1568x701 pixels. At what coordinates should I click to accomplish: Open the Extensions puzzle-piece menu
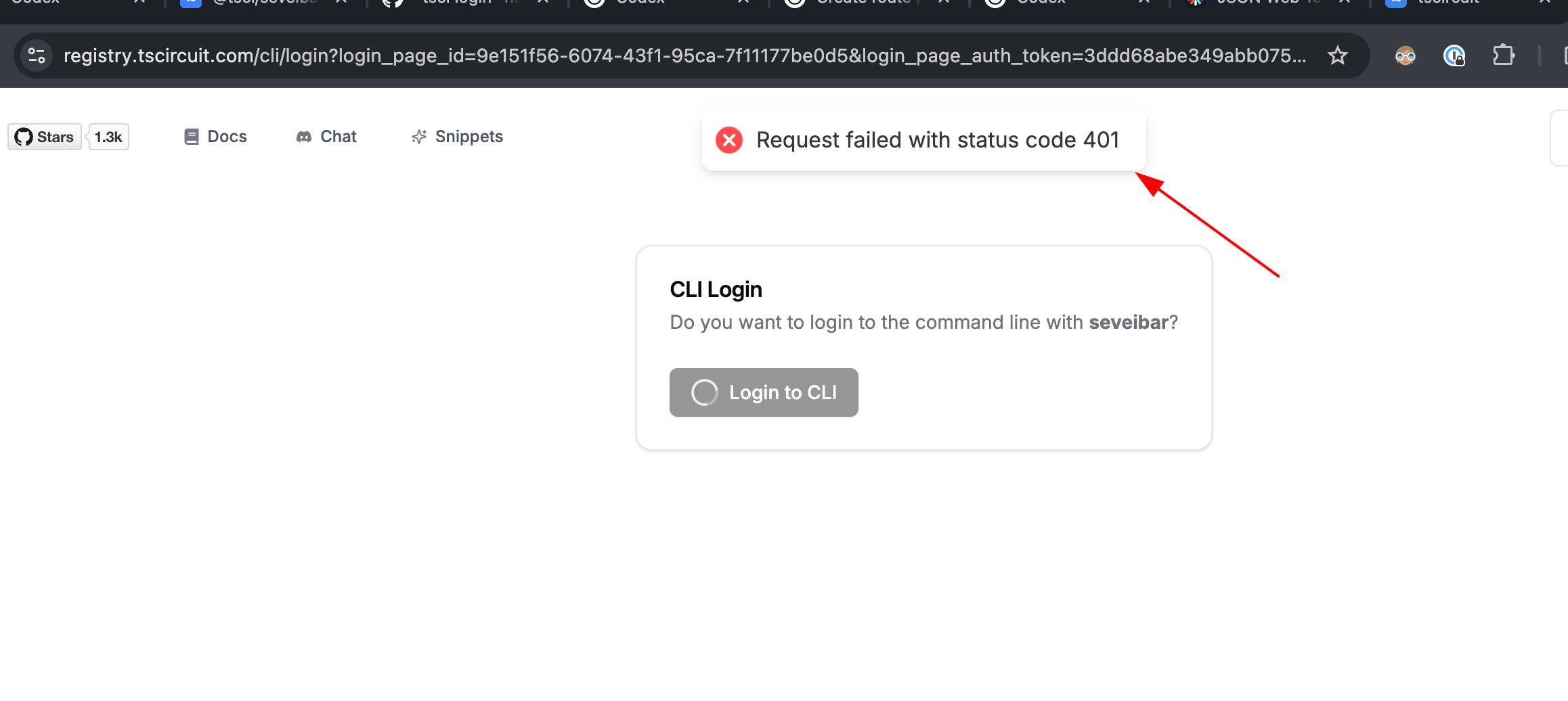click(x=1503, y=55)
